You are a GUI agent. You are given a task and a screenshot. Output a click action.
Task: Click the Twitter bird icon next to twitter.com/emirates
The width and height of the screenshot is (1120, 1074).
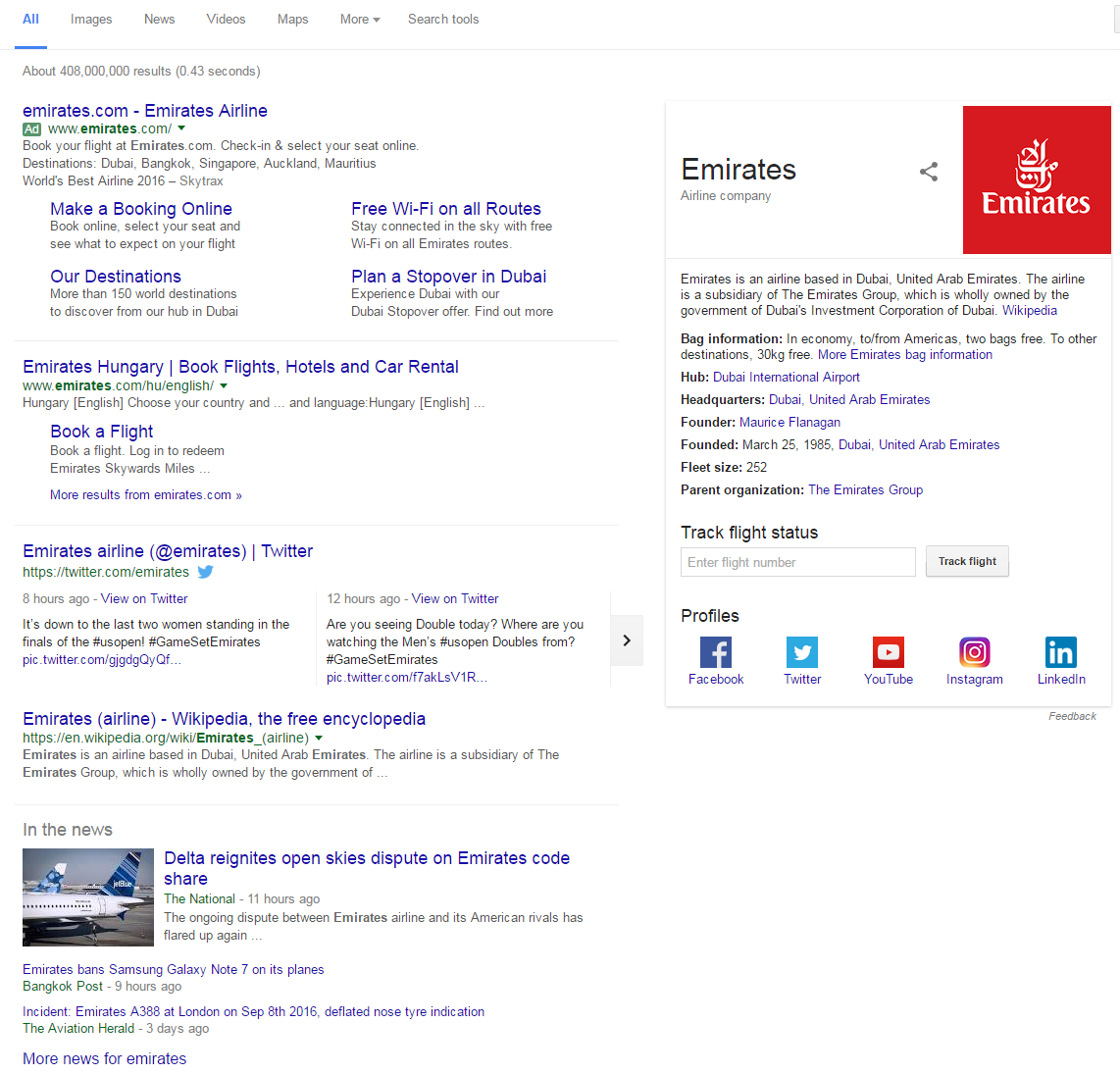point(205,572)
